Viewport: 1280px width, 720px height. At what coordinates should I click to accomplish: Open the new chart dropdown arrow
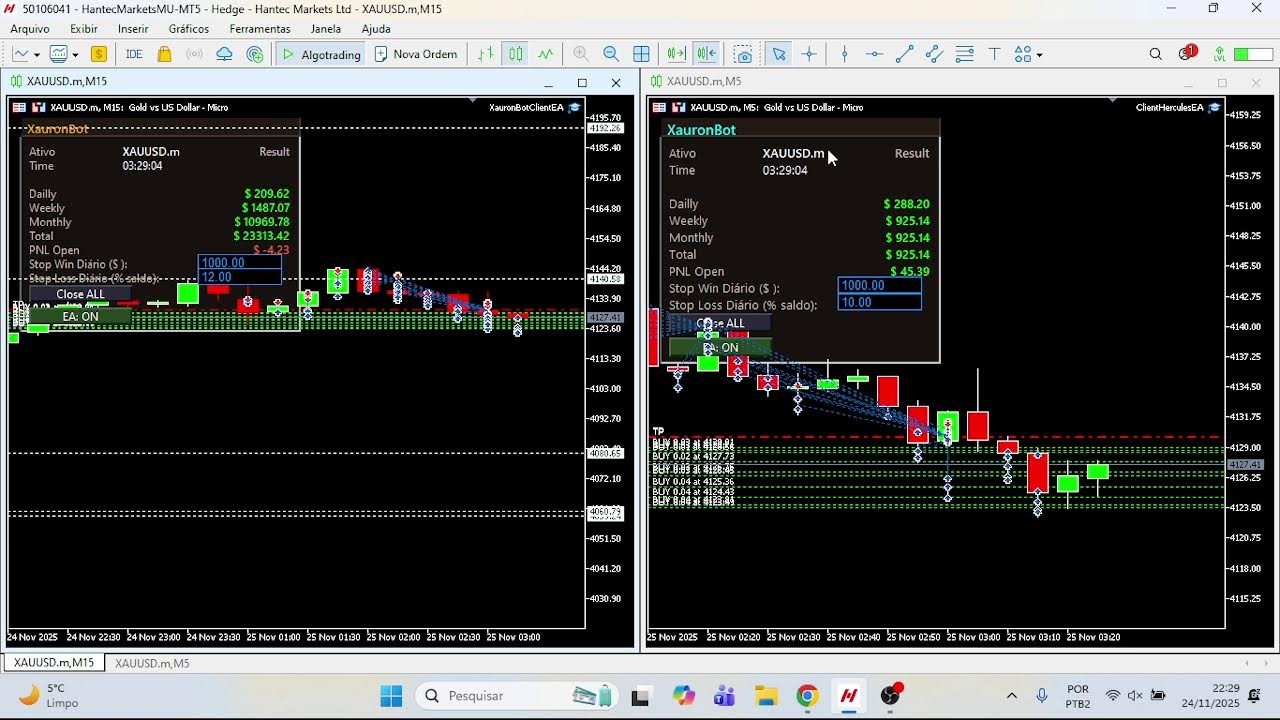tap(36, 55)
